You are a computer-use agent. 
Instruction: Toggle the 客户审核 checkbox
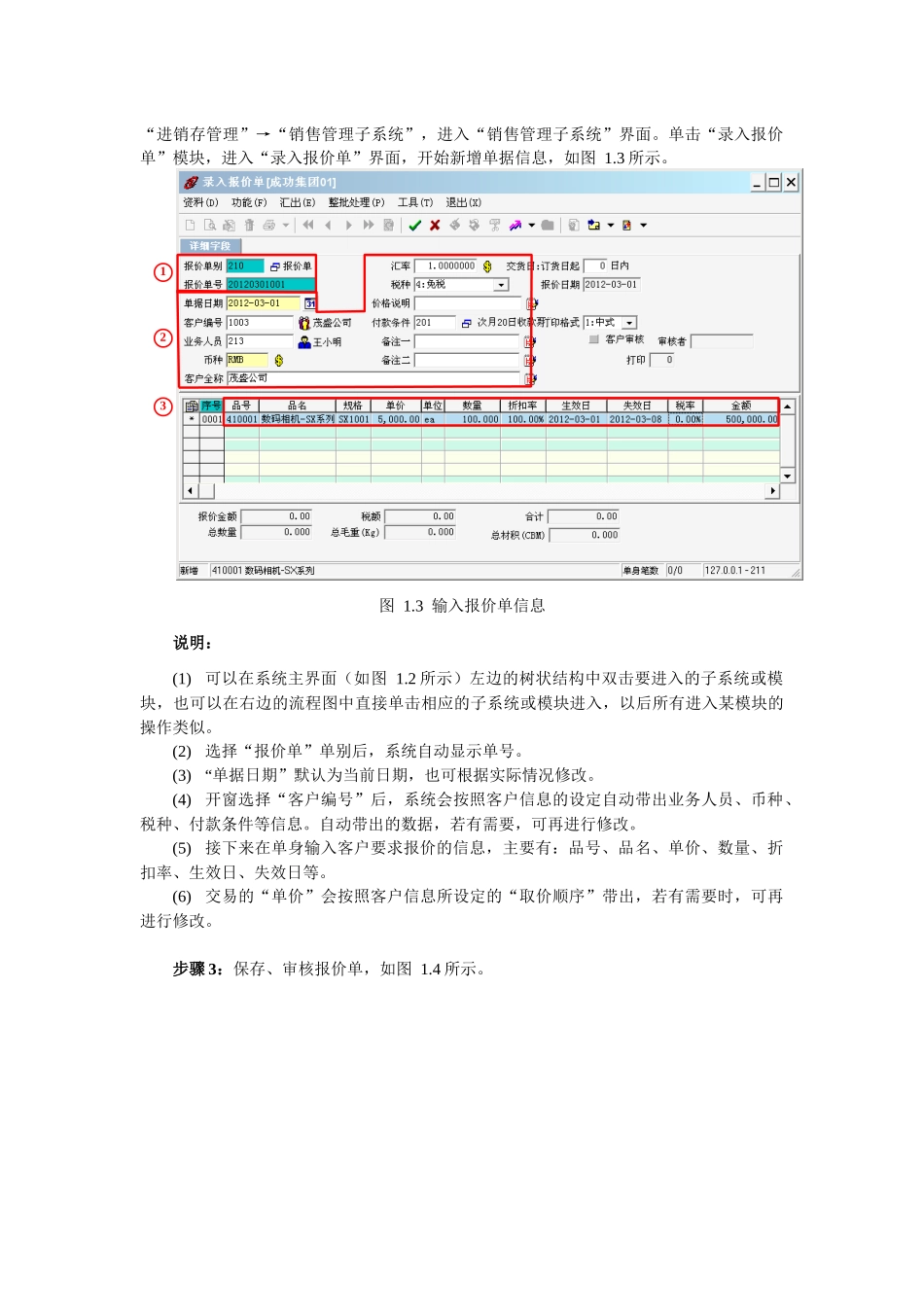click(x=594, y=339)
